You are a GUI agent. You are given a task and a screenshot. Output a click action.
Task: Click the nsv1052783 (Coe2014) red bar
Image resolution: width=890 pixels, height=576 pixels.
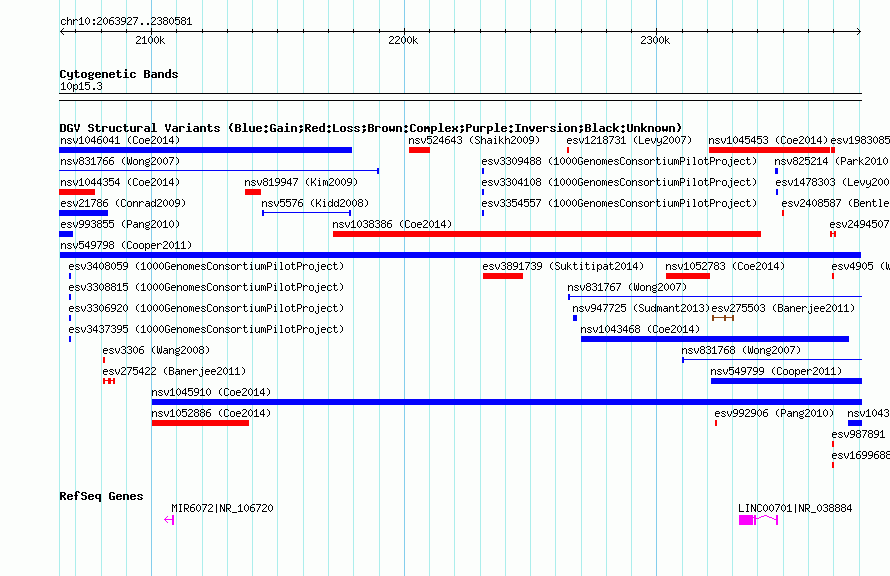688,276
